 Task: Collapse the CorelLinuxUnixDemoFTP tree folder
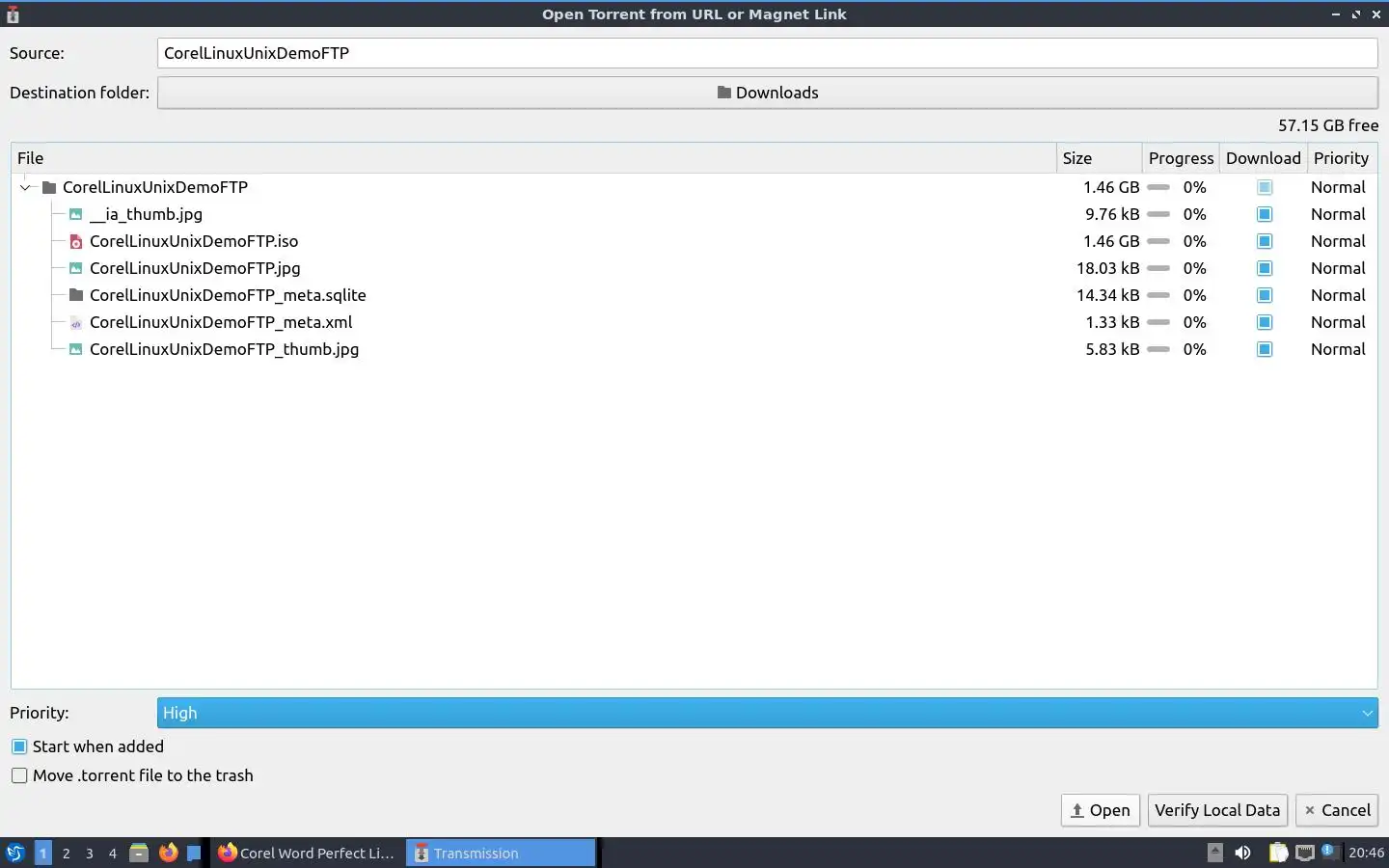click(25, 187)
